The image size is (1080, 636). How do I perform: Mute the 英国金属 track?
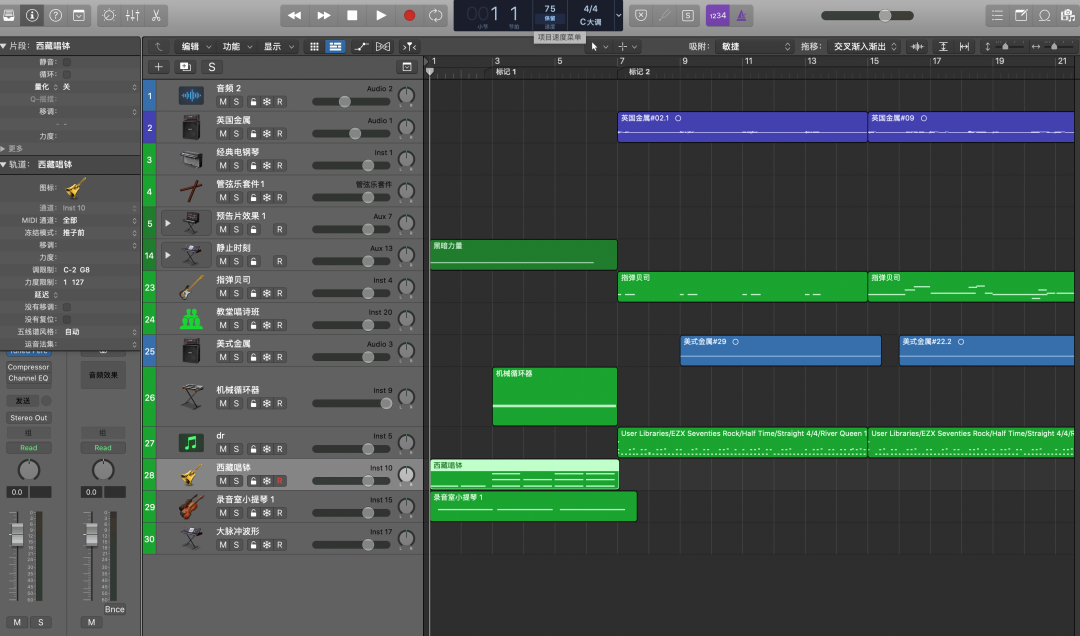(223, 134)
